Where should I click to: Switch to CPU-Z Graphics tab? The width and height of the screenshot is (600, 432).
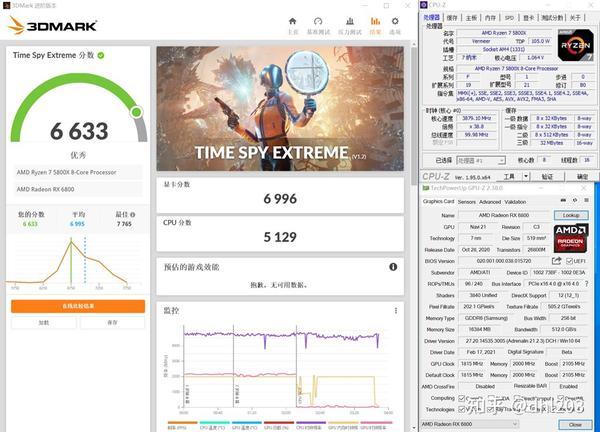tap(528, 18)
